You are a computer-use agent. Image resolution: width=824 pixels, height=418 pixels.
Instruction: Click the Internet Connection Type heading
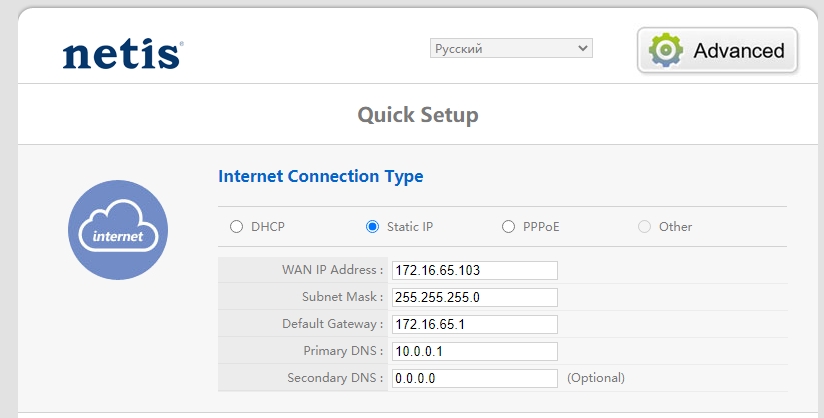pos(320,176)
